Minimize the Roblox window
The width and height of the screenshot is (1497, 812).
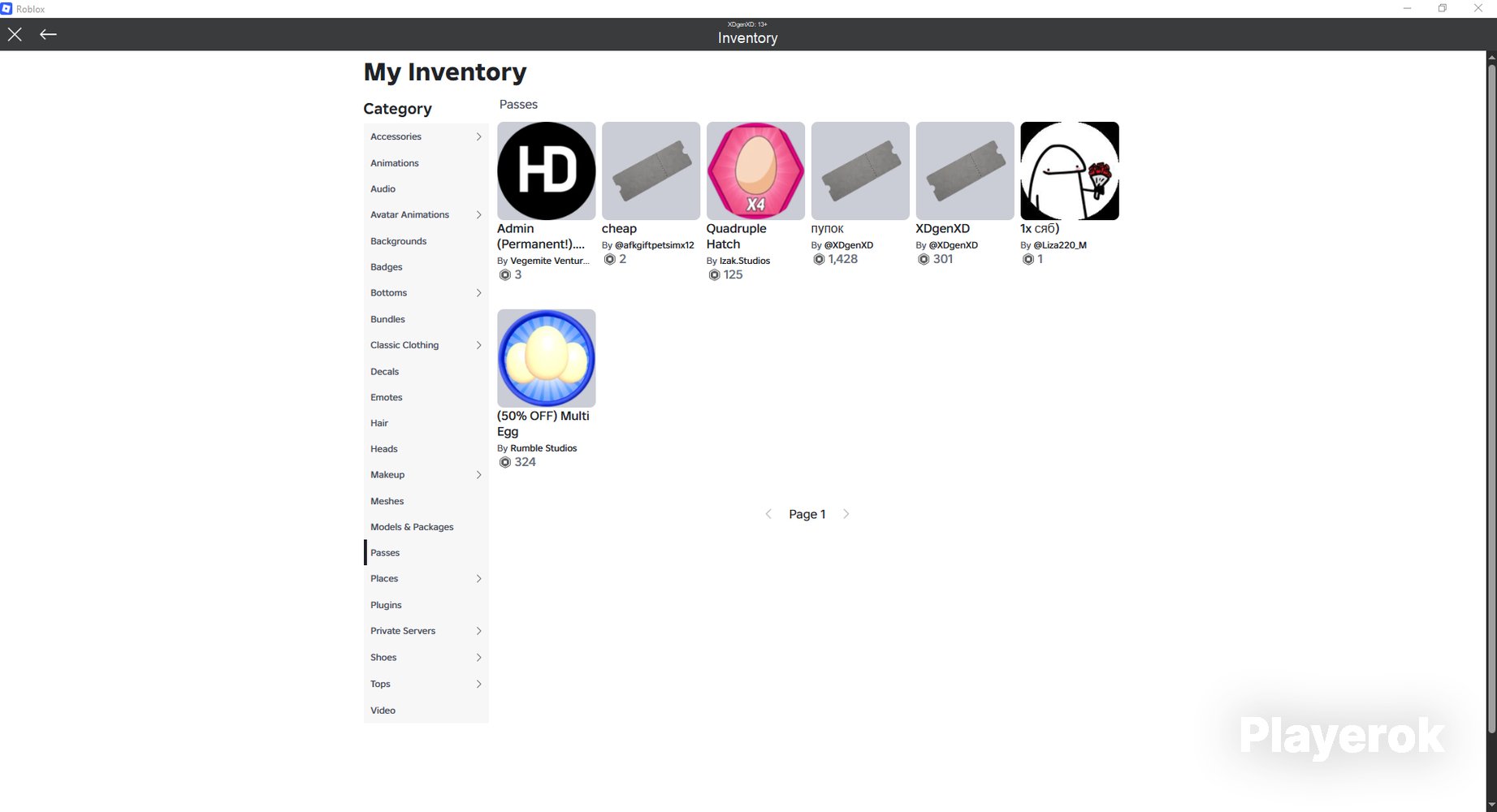point(1408,9)
